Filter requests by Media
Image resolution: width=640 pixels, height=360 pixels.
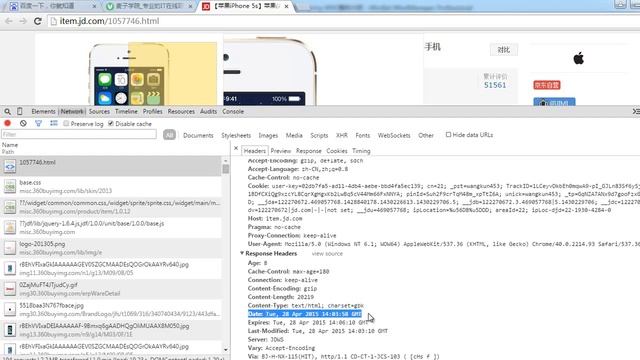pos(294,135)
